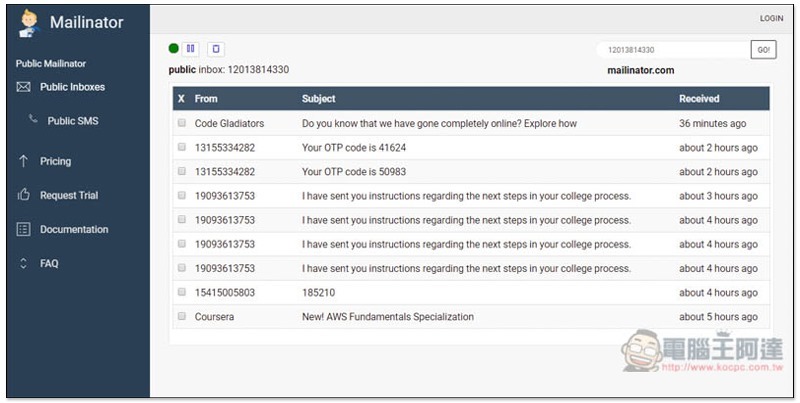Click the Documentation list icon
This screenshot has height=403, width=800.
[24, 229]
